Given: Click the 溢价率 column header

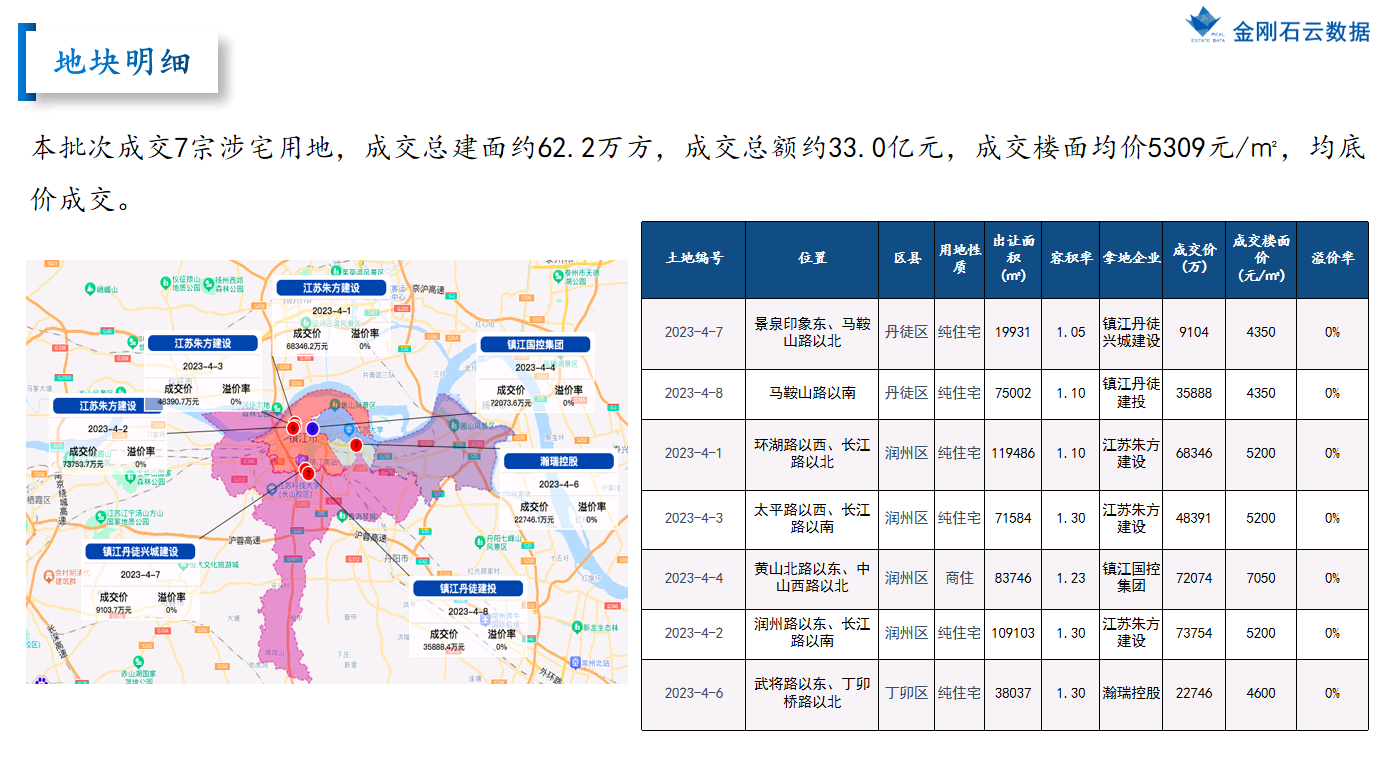Looking at the screenshot, I should (1332, 258).
